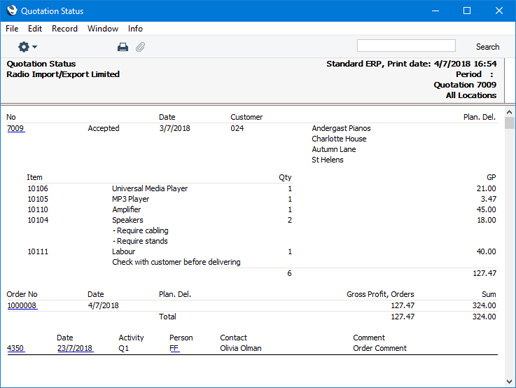Click item number 10105

pos(38,199)
